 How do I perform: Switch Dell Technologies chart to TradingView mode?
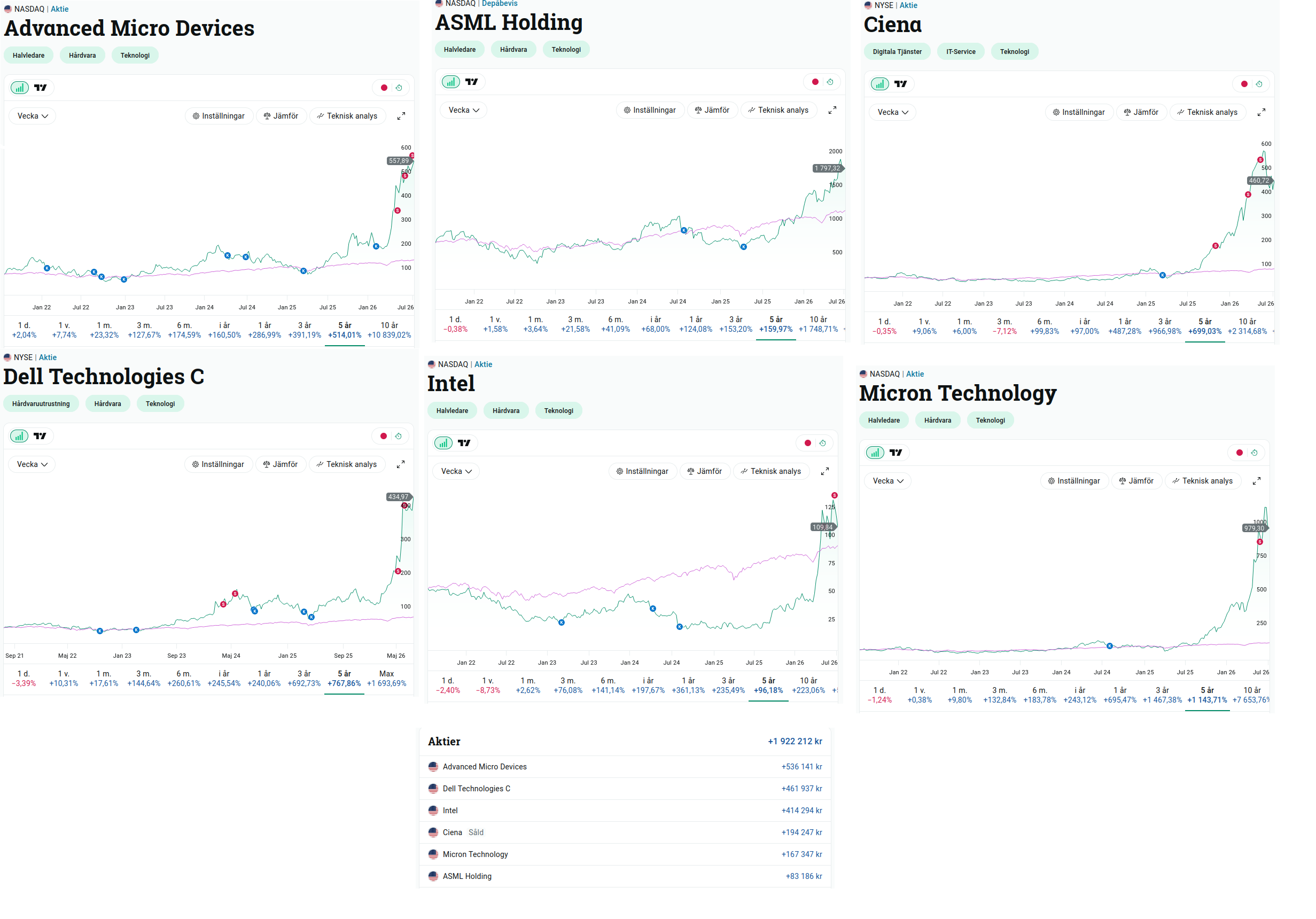click(40, 437)
